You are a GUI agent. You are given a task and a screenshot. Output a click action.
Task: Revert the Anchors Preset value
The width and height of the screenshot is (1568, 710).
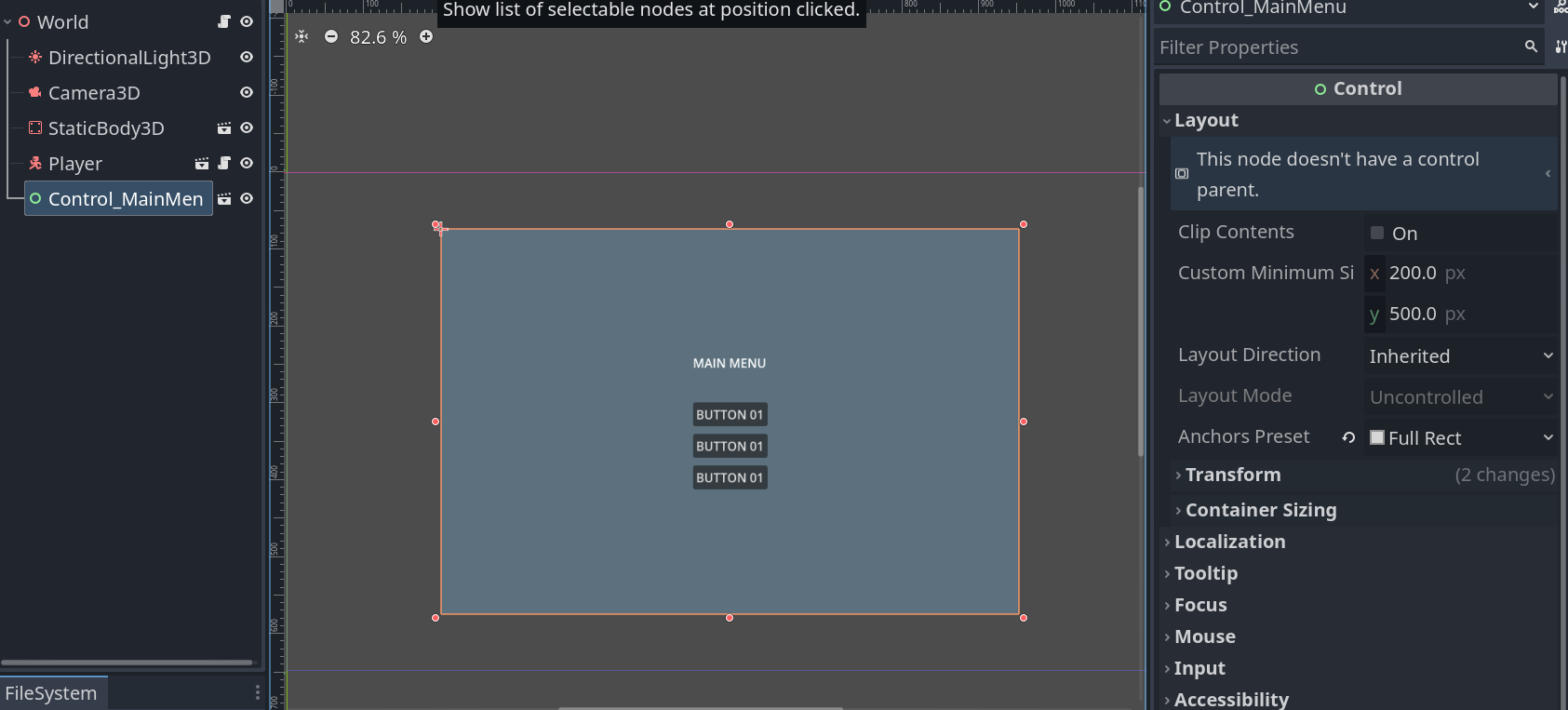point(1348,437)
